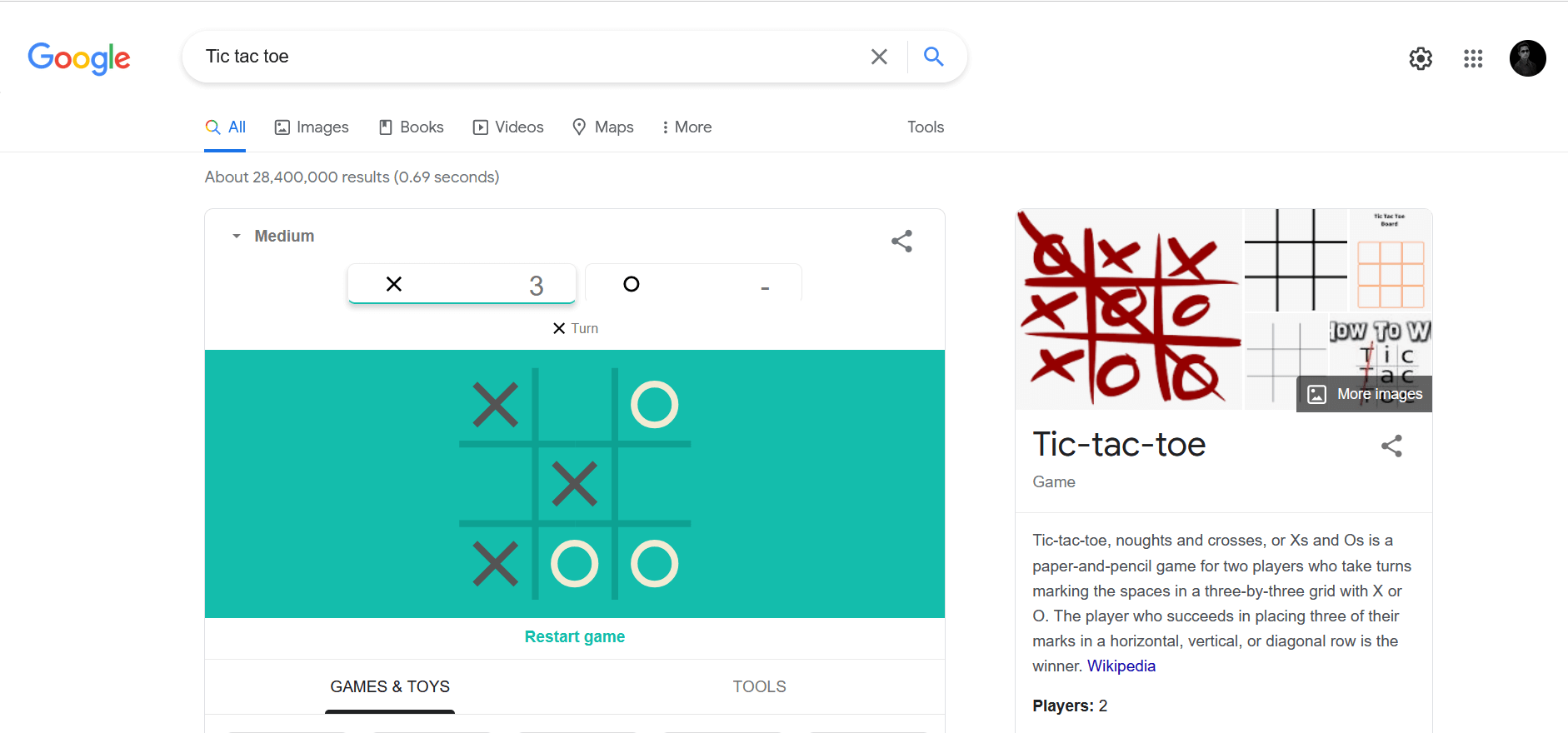
Task: Select the O player score box
Action: pos(693,284)
